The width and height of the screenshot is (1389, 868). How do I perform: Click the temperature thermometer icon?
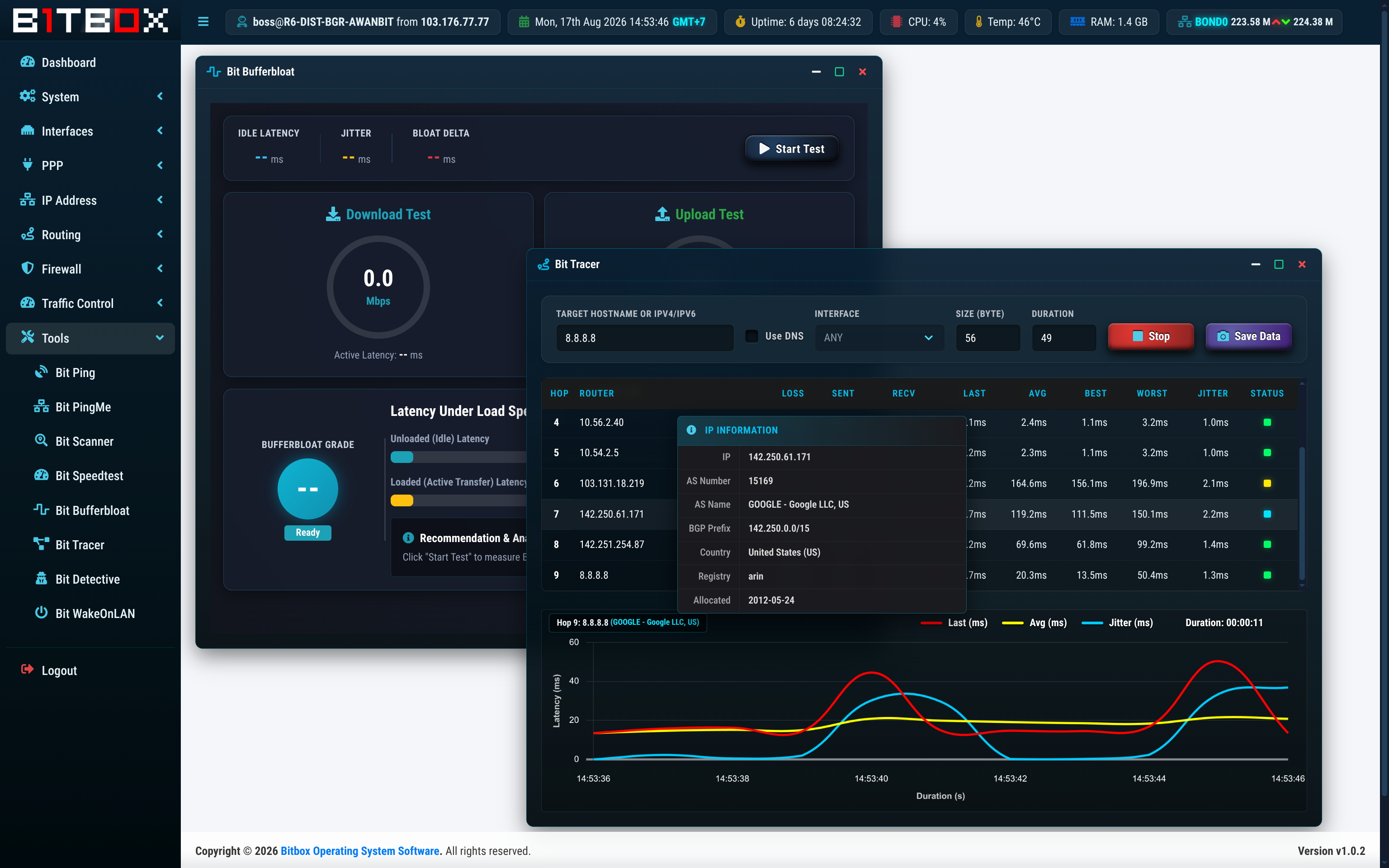[978, 22]
